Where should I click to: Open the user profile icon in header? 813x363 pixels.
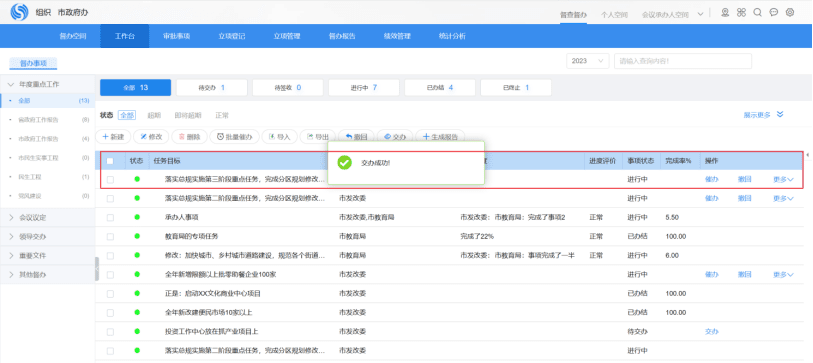tap(725, 12)
